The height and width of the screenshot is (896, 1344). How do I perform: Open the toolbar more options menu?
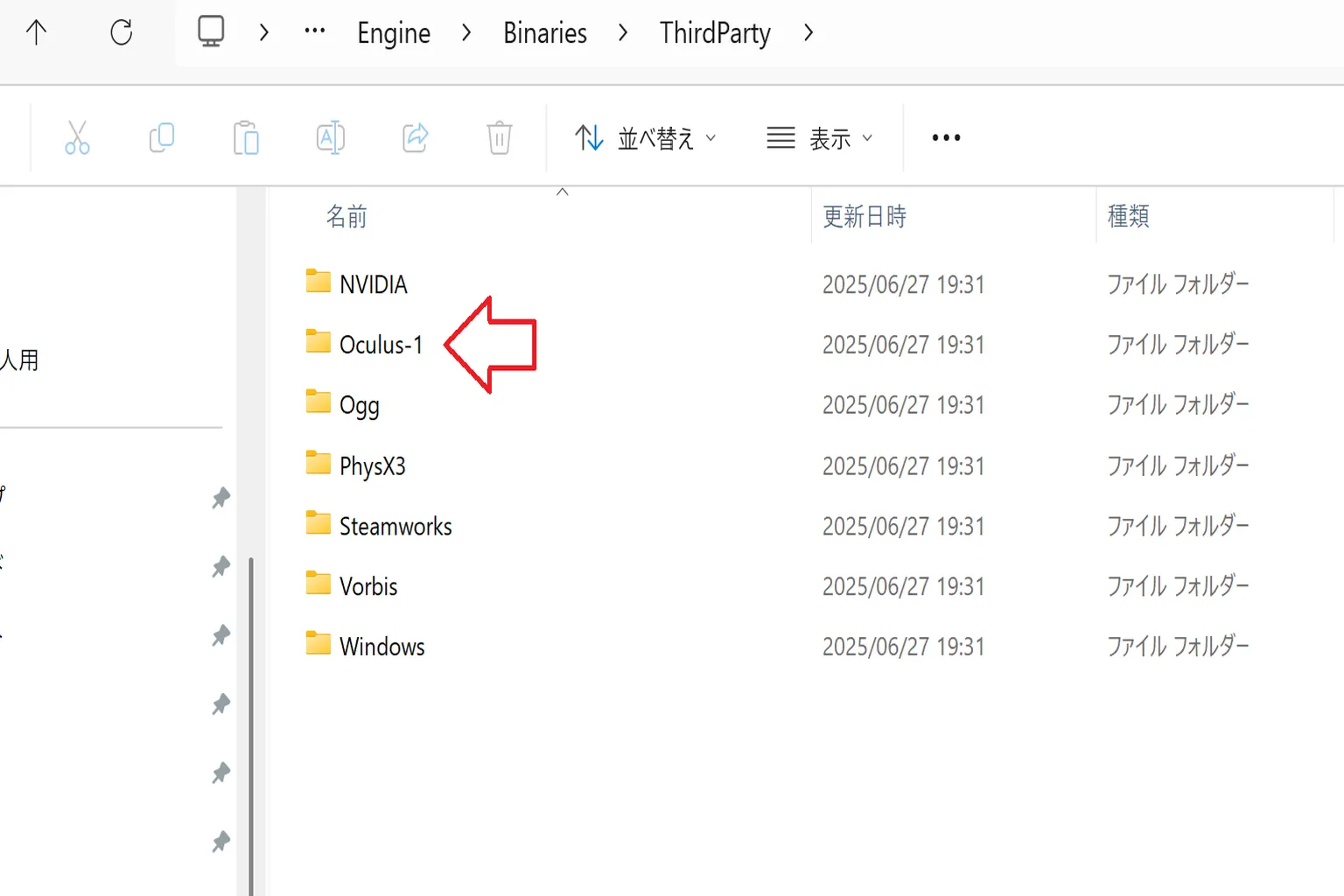pyautogui.click(x=946, y=137)
